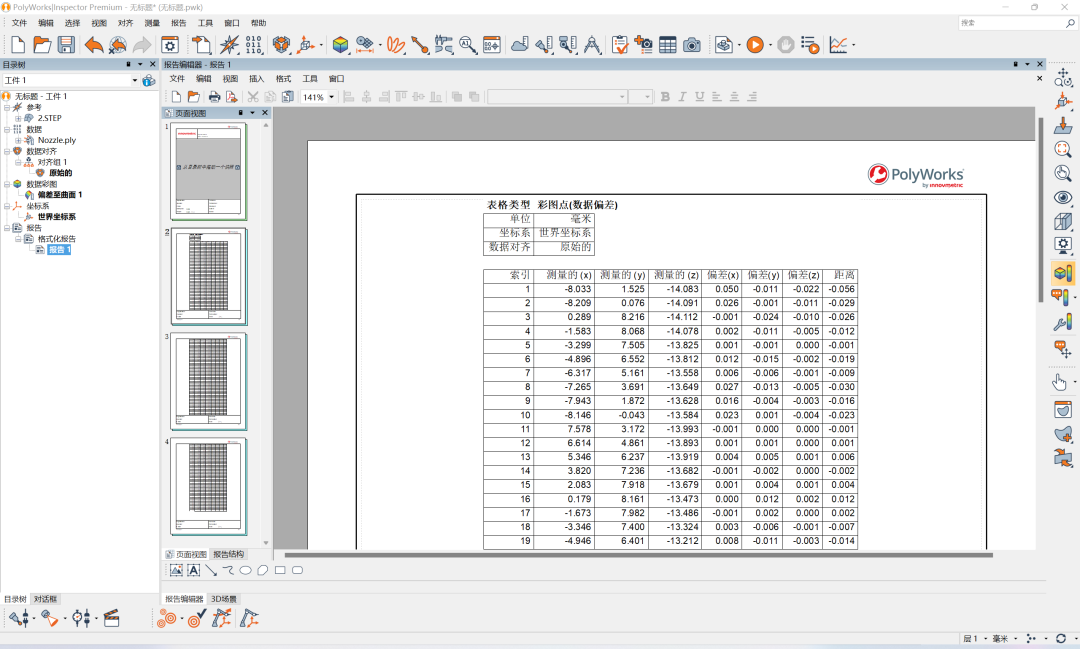Click the print icon in report editor

[x=213, y=97]
